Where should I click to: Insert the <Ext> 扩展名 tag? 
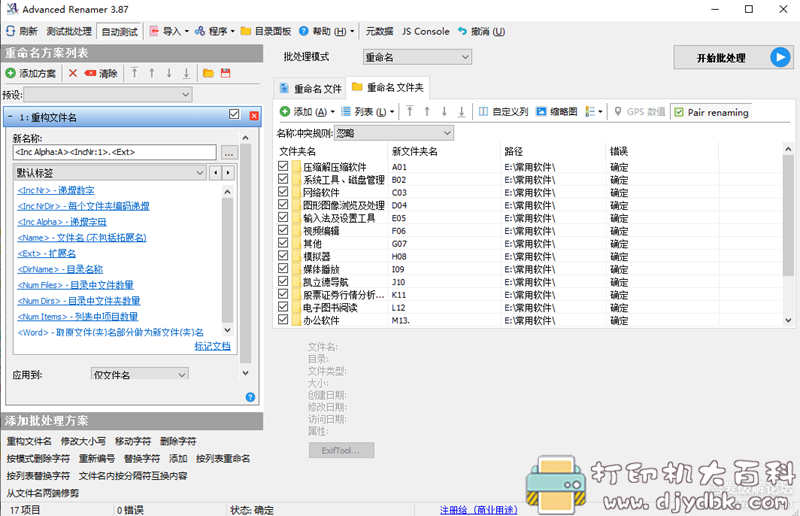click(46, 253)
